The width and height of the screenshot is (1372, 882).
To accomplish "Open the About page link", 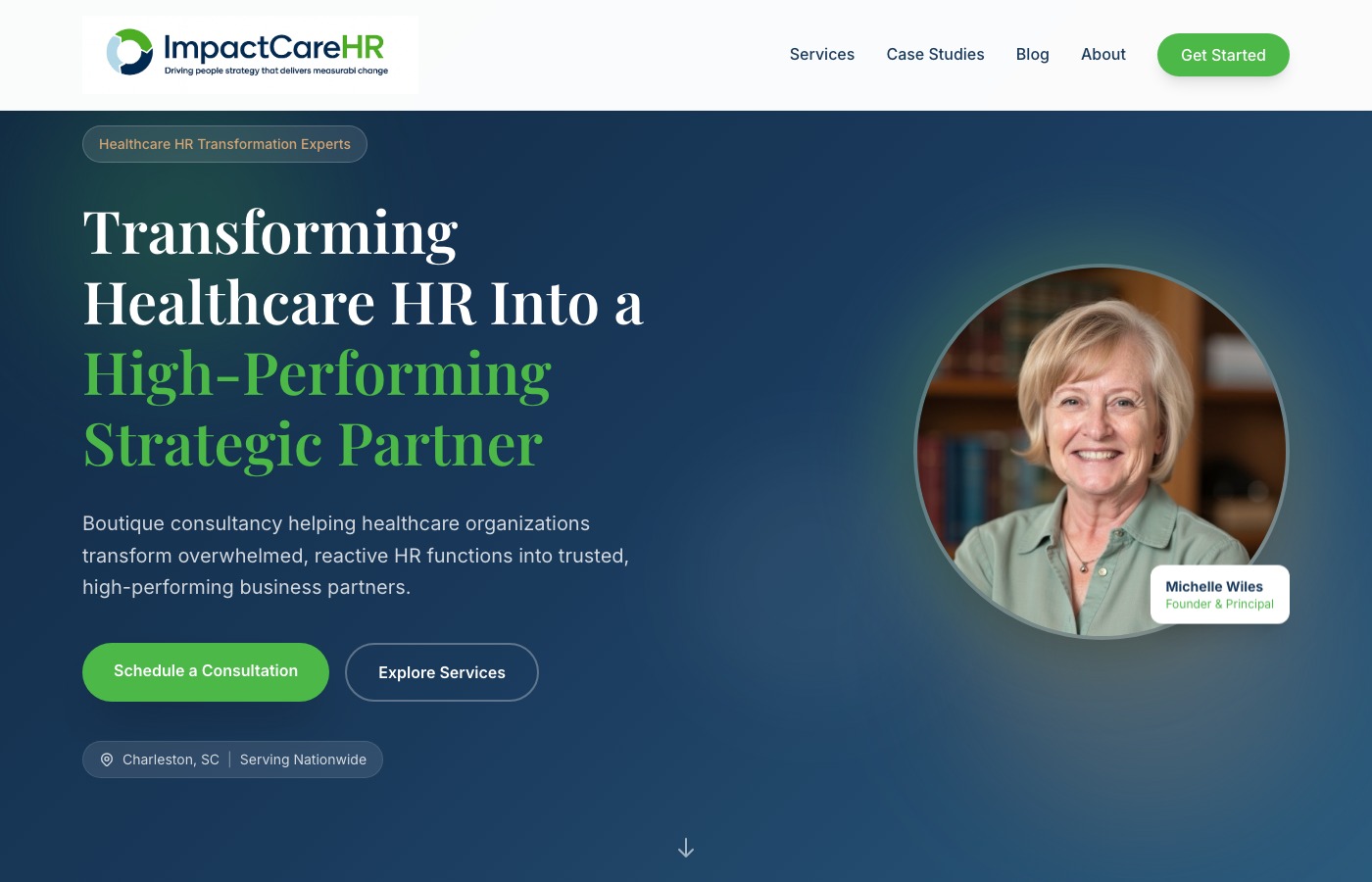I will point(1103,55).
